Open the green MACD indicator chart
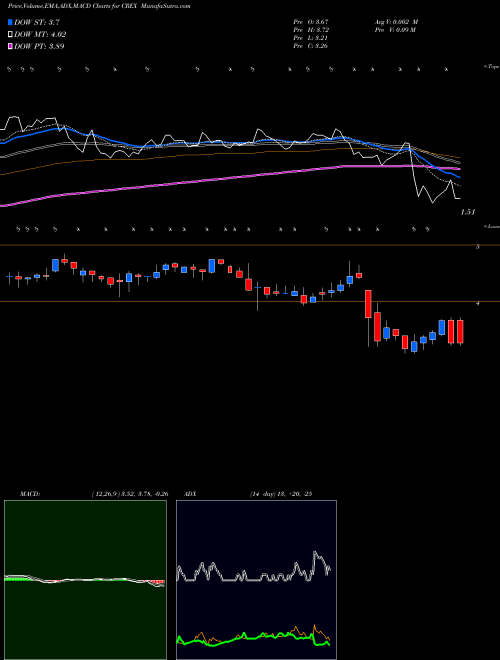Image resolution: width=500 pixels, height=660 pixels. click(85, 580)
